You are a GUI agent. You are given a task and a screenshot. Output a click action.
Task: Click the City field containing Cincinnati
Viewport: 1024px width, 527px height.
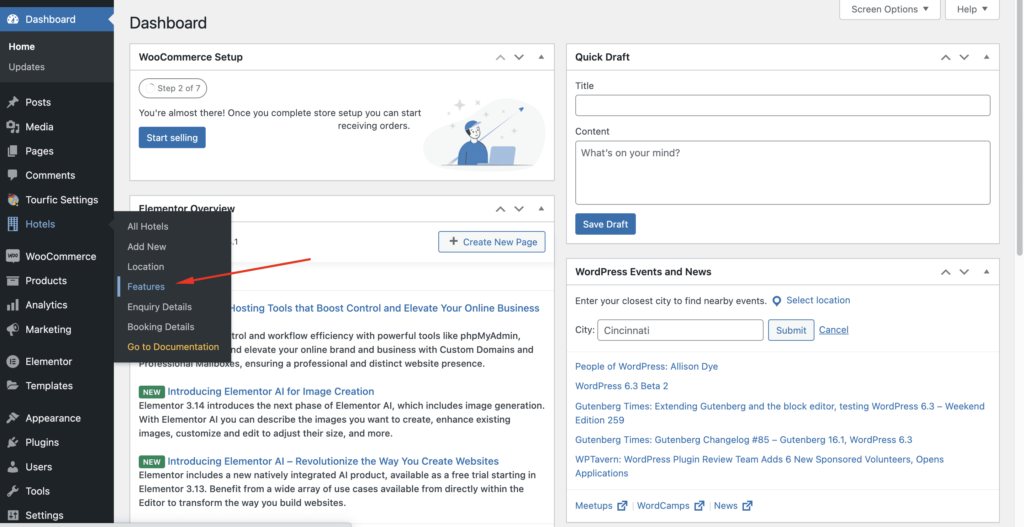tap(680, 330)
